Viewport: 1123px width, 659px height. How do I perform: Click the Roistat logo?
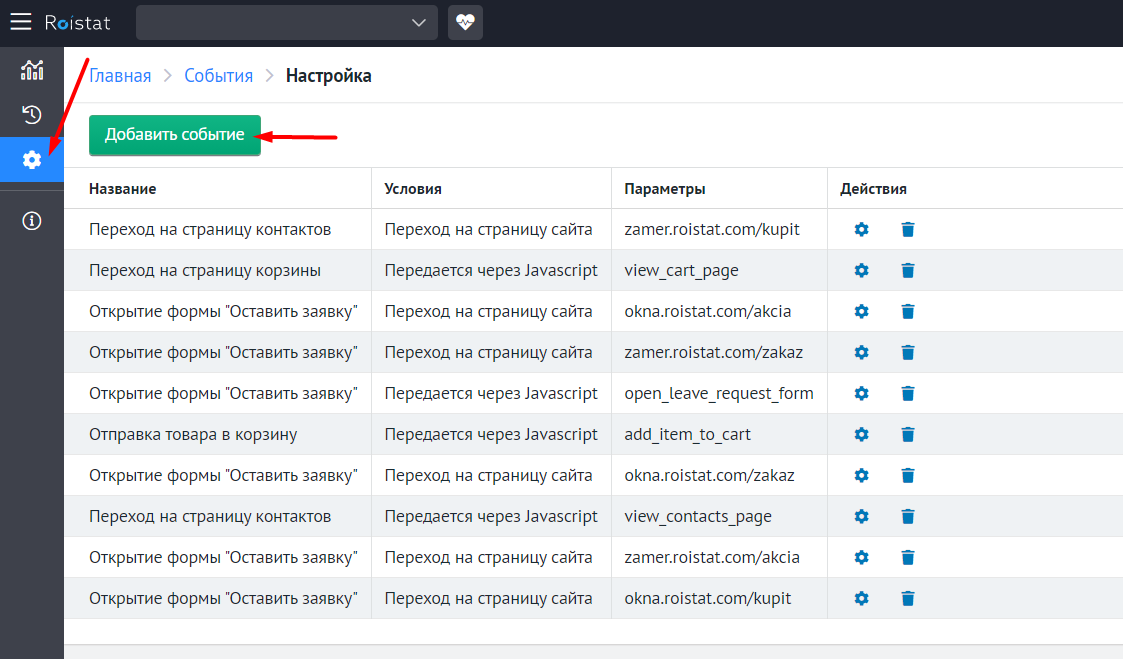point(77,23)
